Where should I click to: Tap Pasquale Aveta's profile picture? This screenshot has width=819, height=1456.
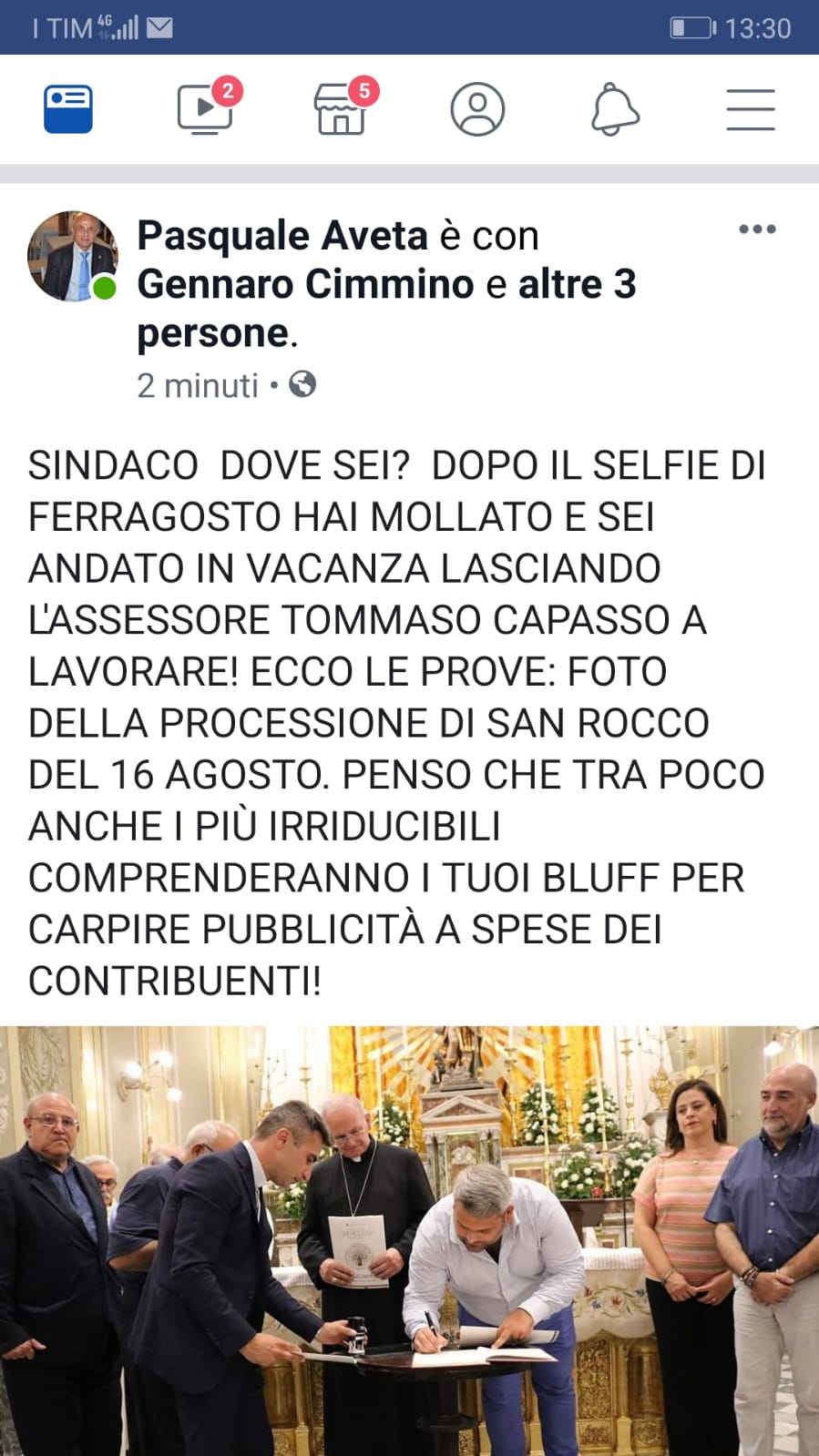click(x=73, y=257)
